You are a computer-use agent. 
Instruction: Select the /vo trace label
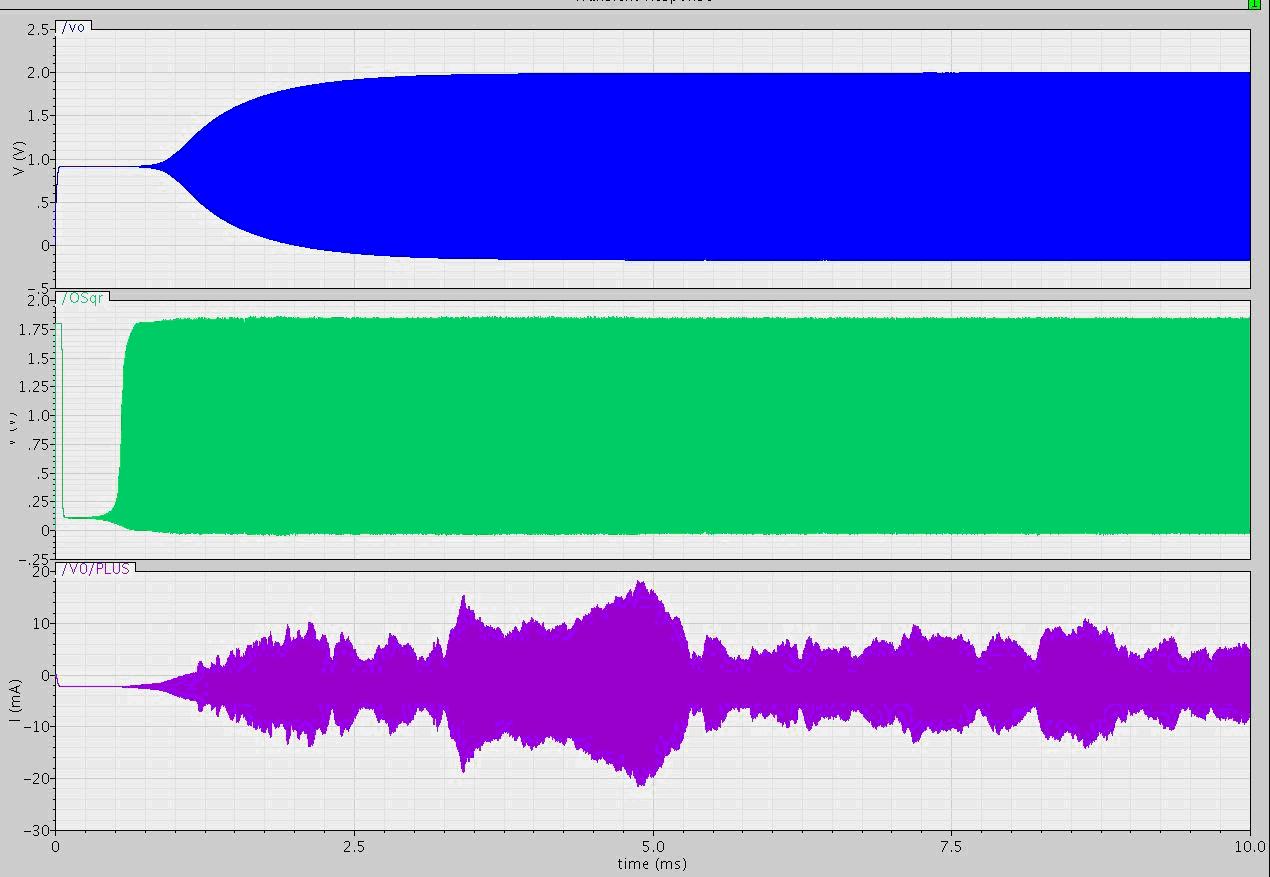(x=74, y=27)
